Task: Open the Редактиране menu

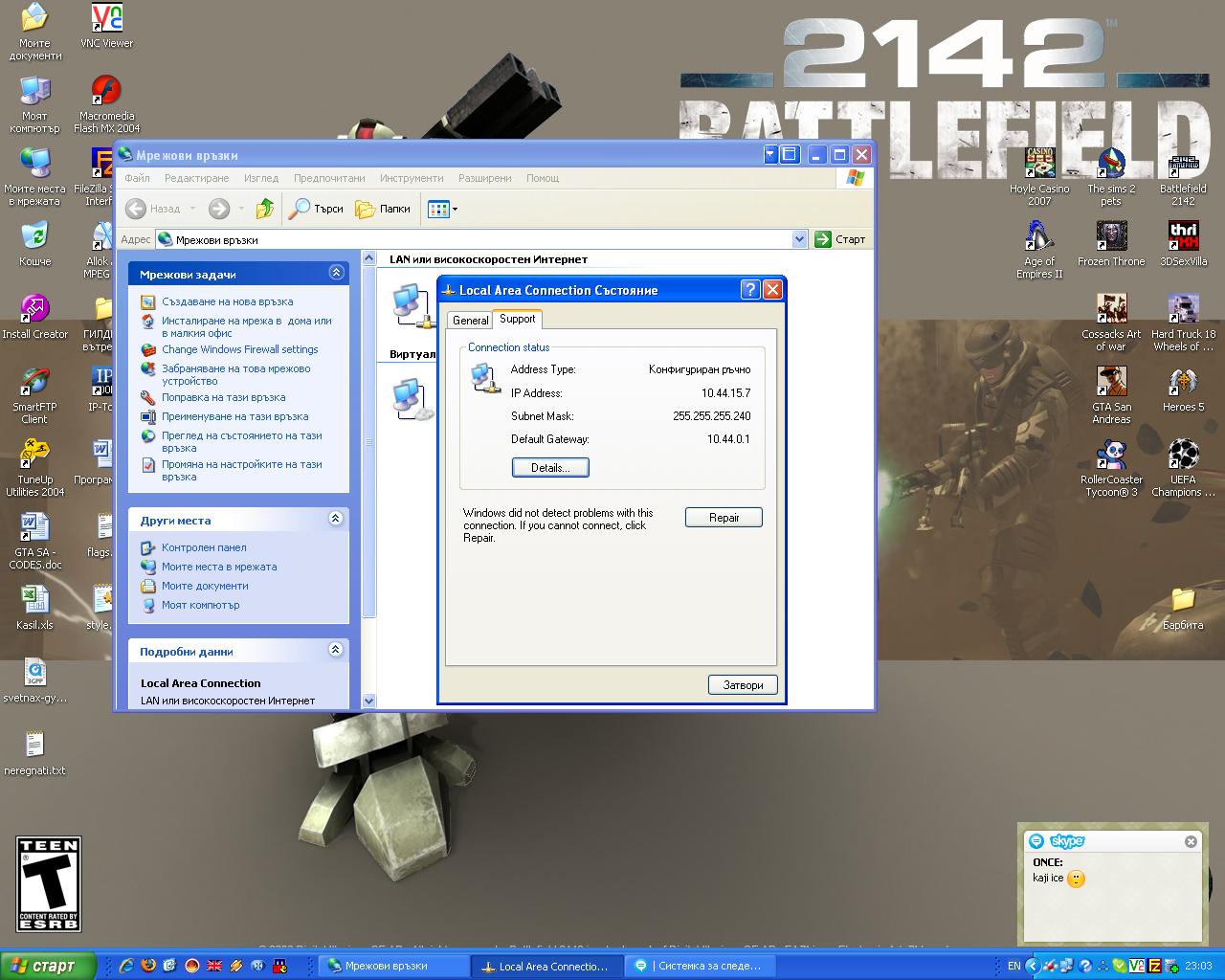Action: [x=196, y=178]
